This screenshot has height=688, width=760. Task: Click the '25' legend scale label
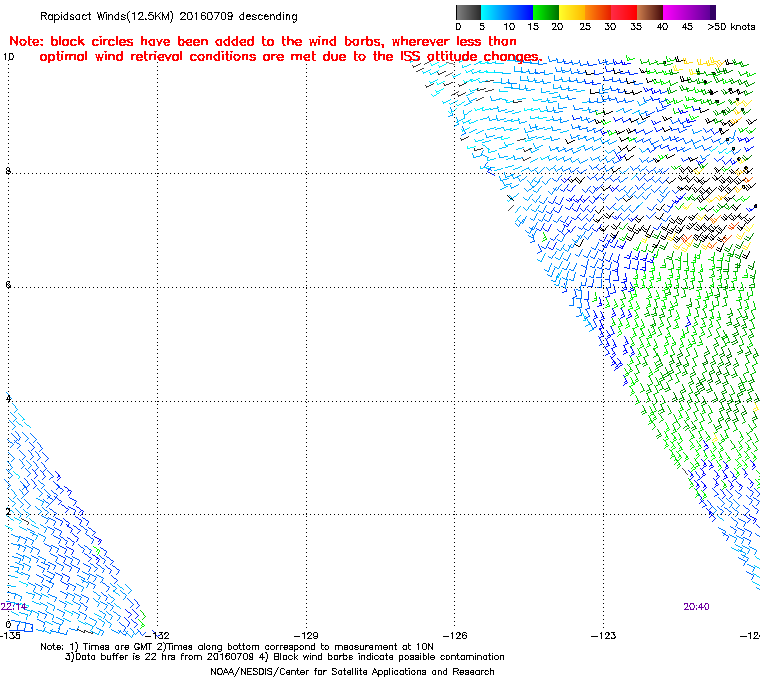[585, 27]
